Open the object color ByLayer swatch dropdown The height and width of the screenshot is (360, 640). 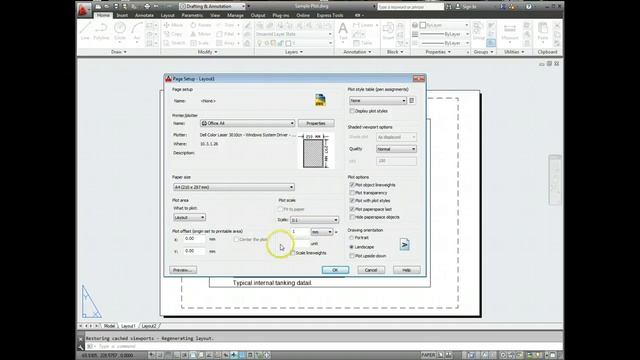pos(444,25)
